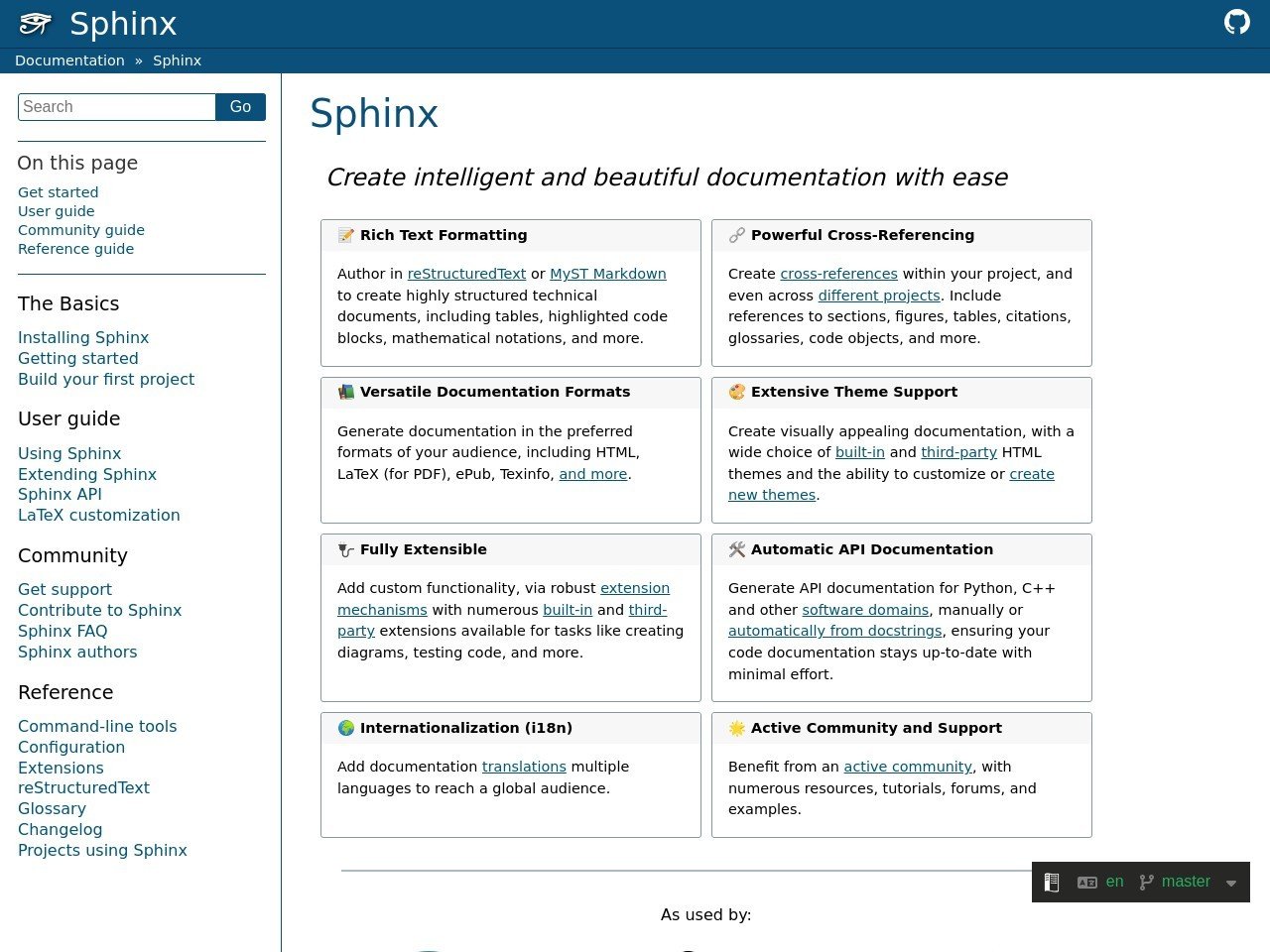The height and width of the screenshot is (952, 1270).
Task: Focus the Search input field
Action: [x=117, y=107]
